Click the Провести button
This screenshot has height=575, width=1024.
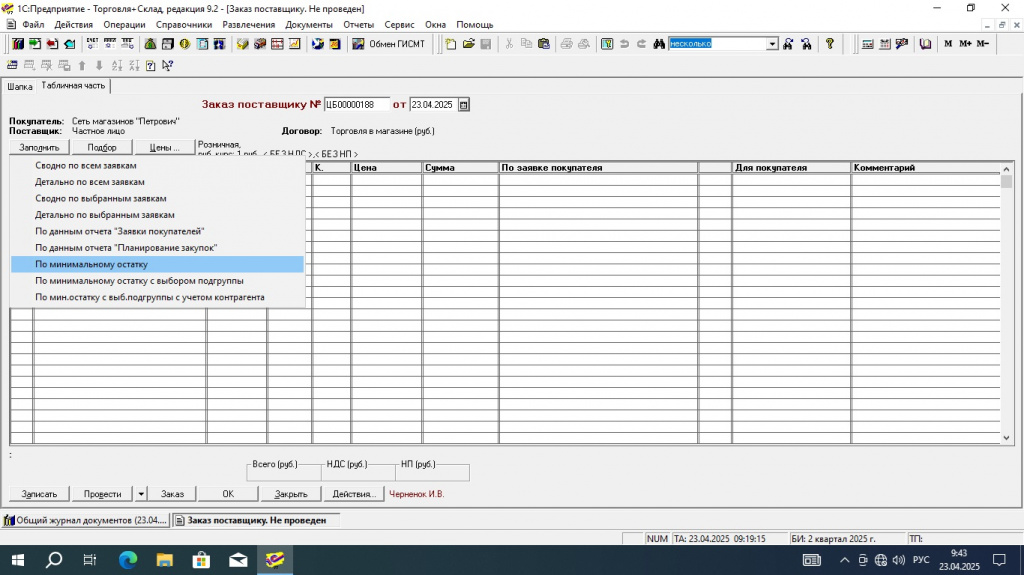103,494
